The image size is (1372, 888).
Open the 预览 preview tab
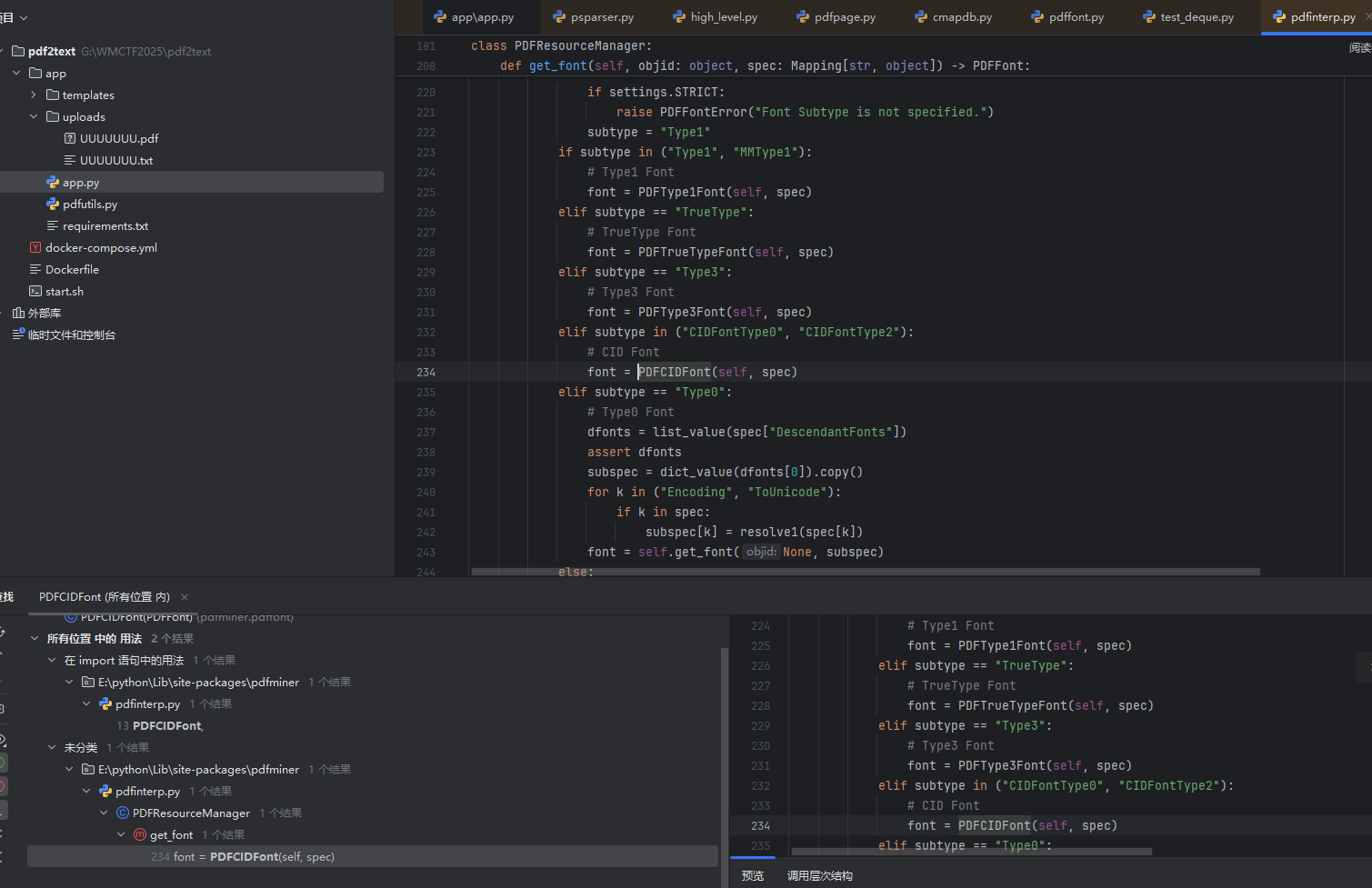pyautogui.click(x=753, y=876)
